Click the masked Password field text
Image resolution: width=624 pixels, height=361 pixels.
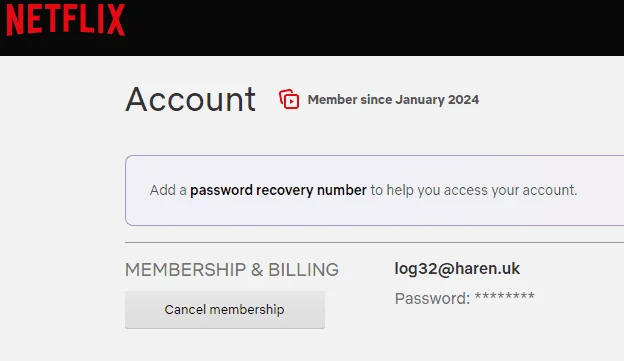[464, 298]
